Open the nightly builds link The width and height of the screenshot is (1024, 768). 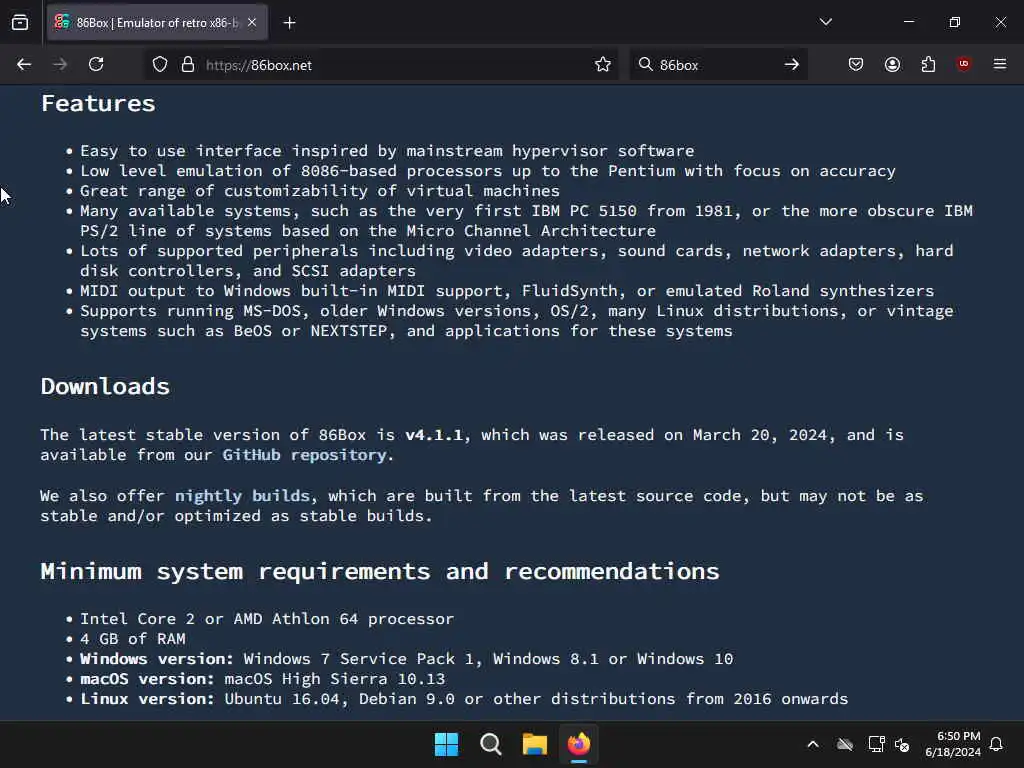pos(242,496)
